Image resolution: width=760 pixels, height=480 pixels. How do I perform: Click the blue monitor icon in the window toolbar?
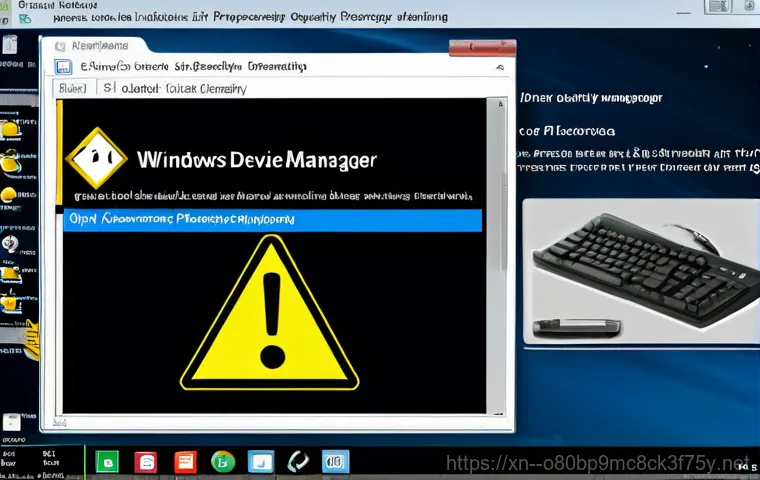tap(63, 67)
